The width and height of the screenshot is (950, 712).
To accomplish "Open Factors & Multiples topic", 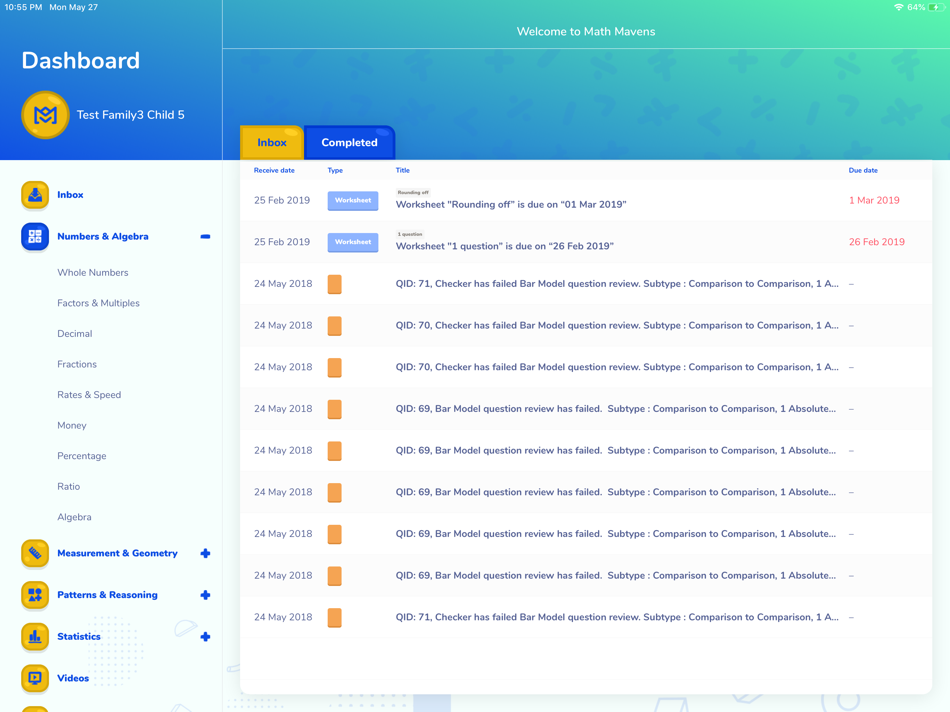I will coord(98,303).
